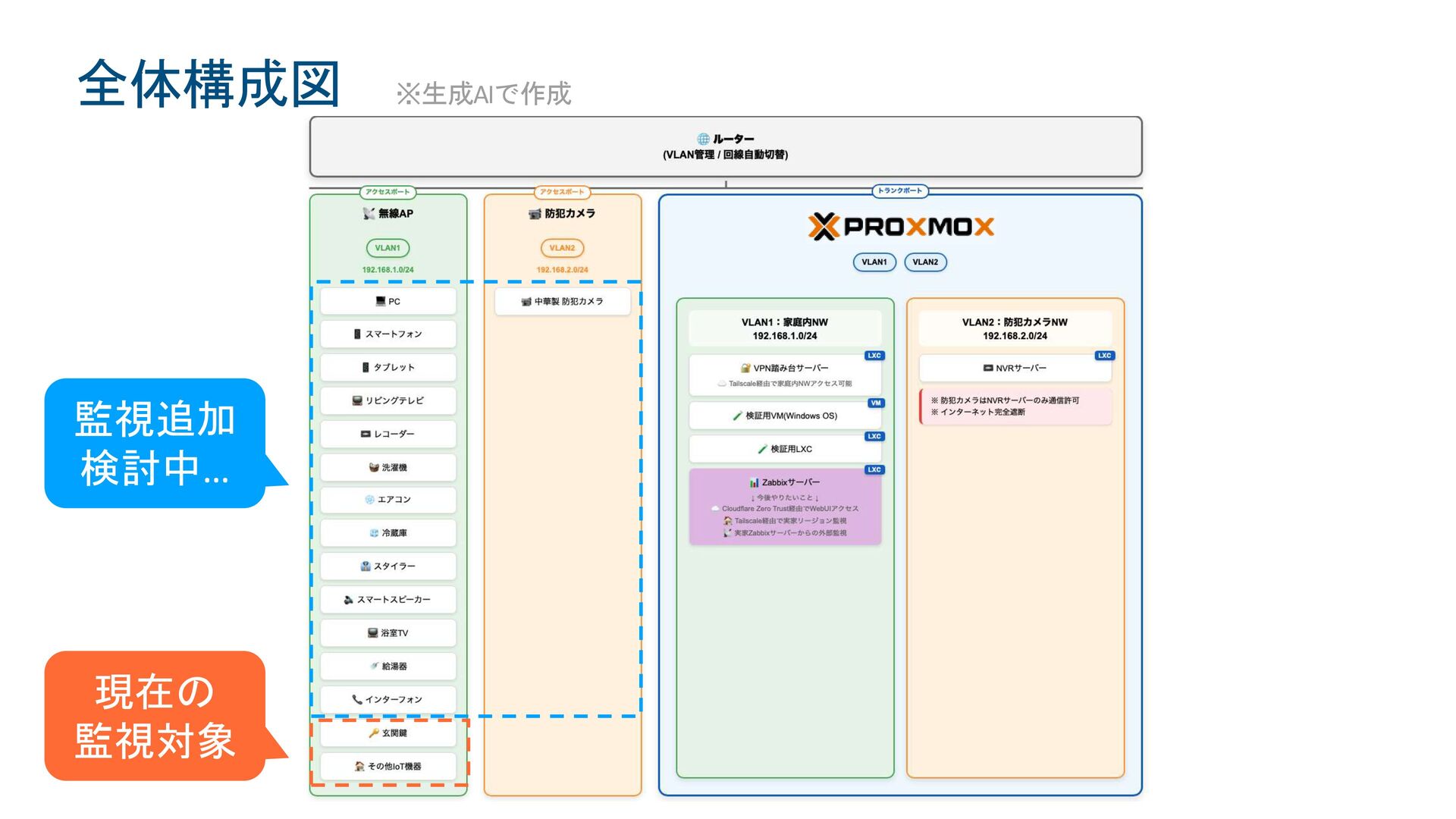
Task: Click the 検証用VM(Windows OS) entry
Action: click(785, 416)
